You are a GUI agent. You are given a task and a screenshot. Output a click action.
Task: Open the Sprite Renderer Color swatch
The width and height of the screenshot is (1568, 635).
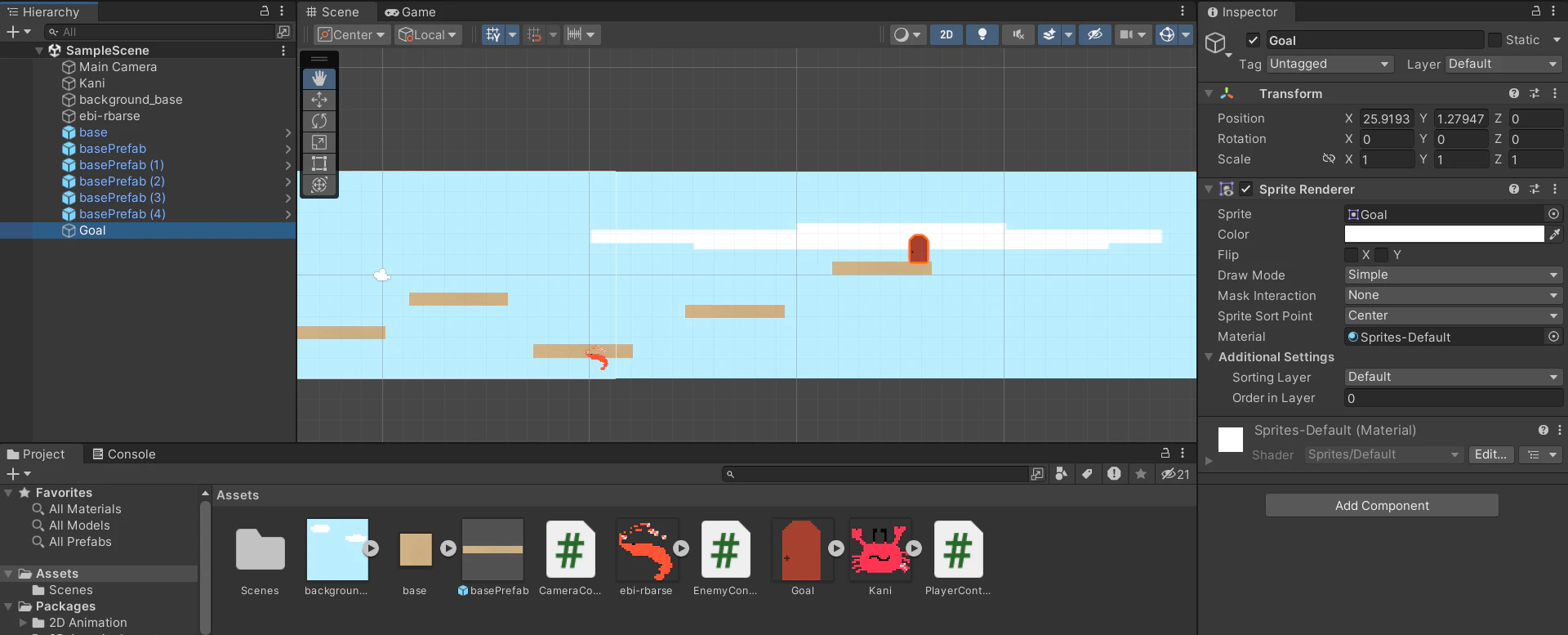[1444, 235]
